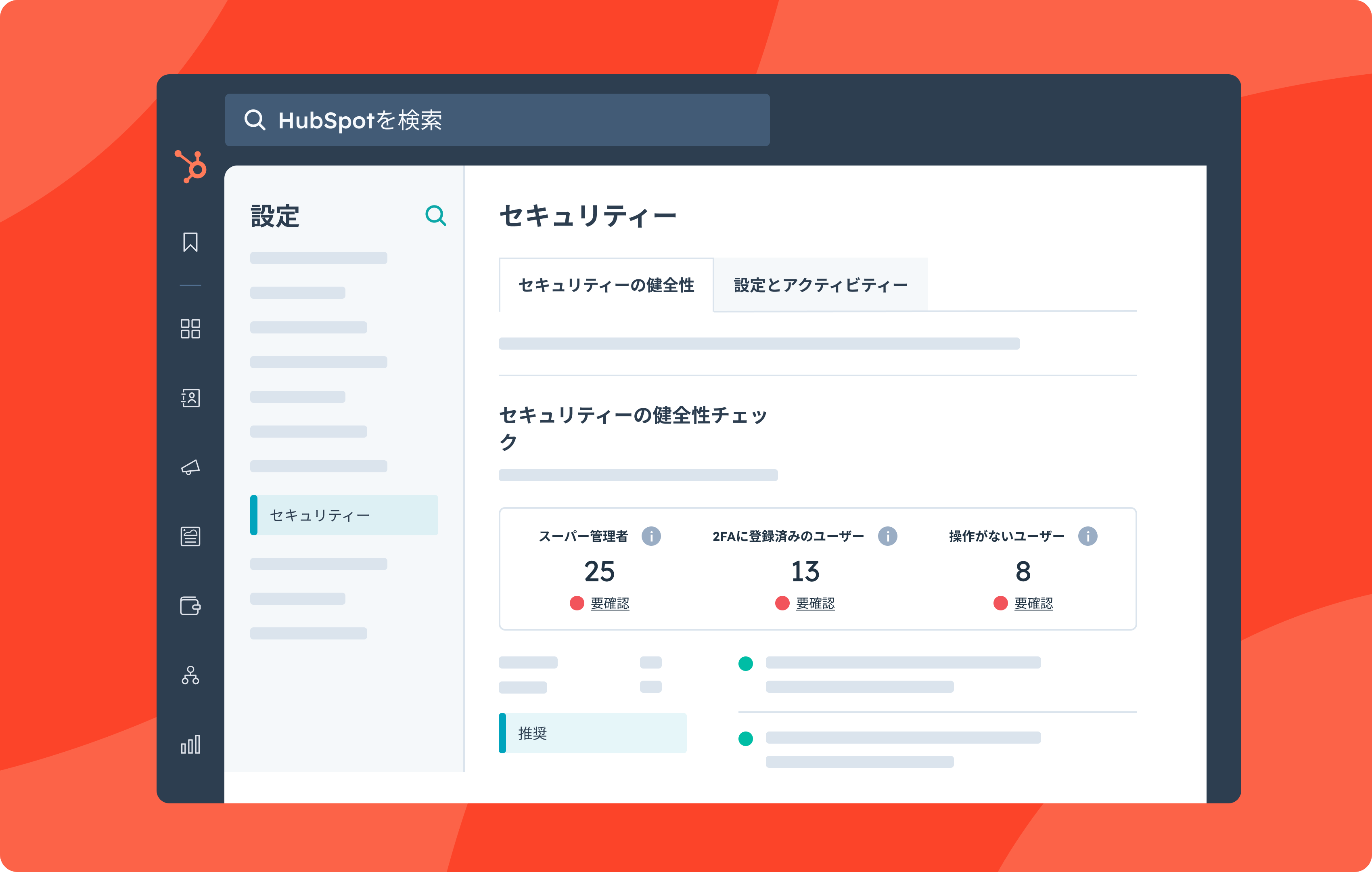Screen dimensions: 1372x872
Task: Click 要確認 link under 2FAに登録済みのユーザー
Action: [x=816, y=603]
